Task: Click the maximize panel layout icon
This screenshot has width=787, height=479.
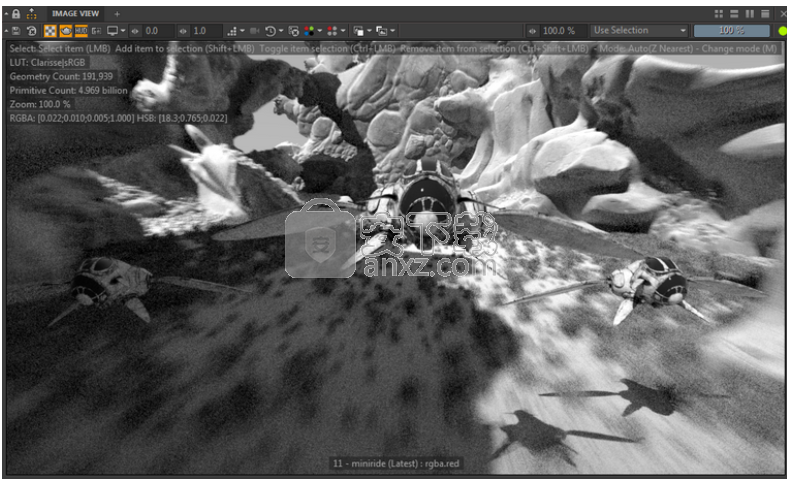Action: (765, 14)
